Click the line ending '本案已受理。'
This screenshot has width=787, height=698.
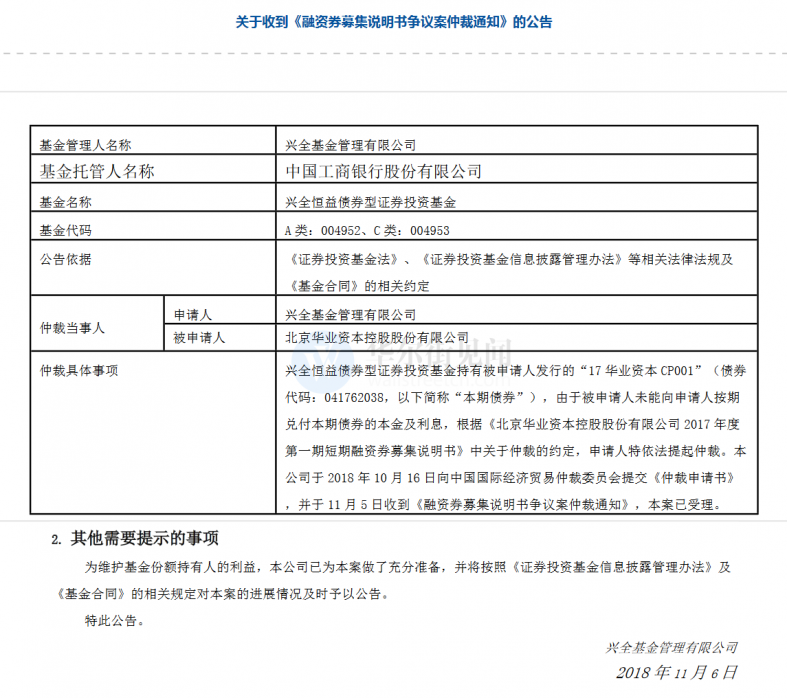(504, 505)
